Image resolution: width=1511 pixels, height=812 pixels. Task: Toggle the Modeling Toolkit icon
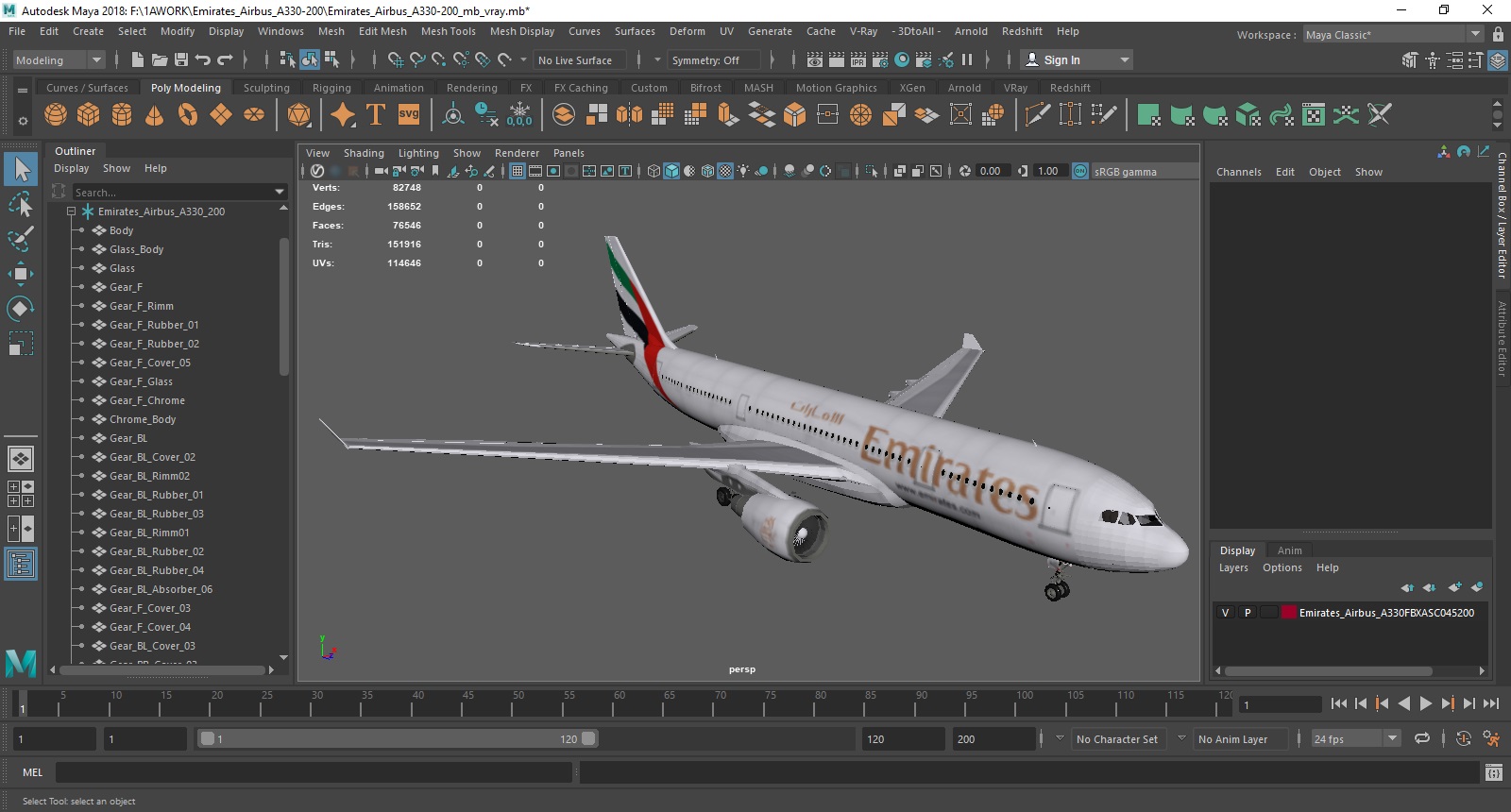click(x=1410, y=59)
